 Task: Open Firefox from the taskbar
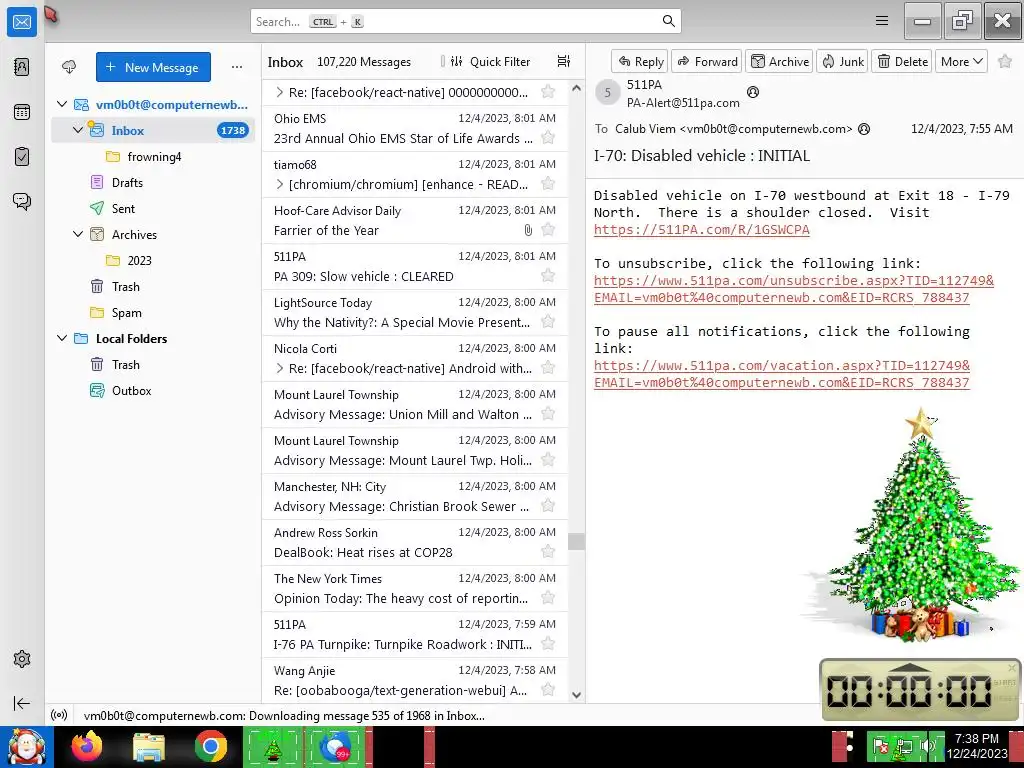[x=87, y=746]
